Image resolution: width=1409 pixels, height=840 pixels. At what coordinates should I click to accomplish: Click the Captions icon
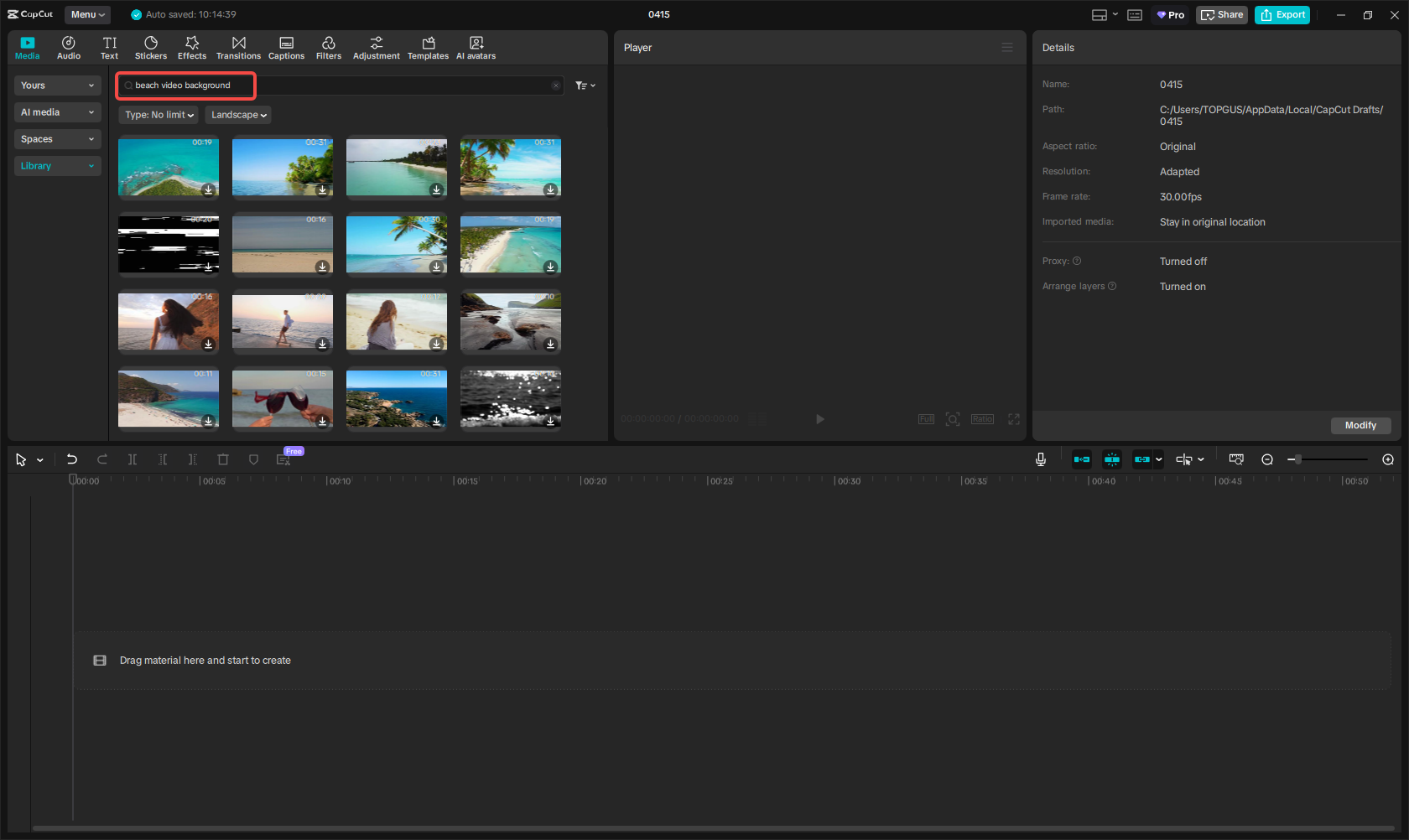pos(286,48)
